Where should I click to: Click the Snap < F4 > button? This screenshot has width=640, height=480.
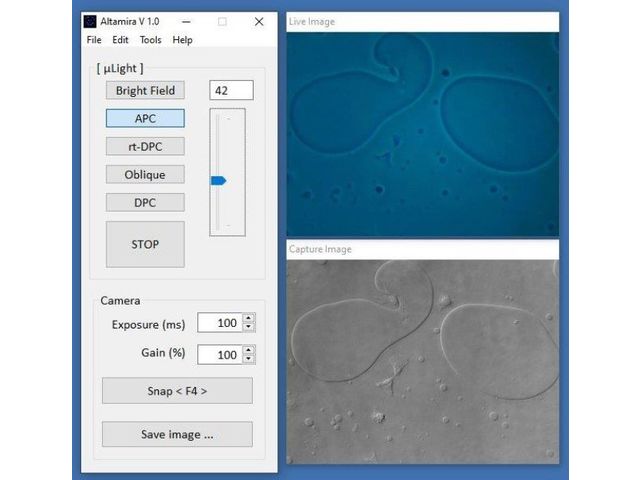coord(177,390)
